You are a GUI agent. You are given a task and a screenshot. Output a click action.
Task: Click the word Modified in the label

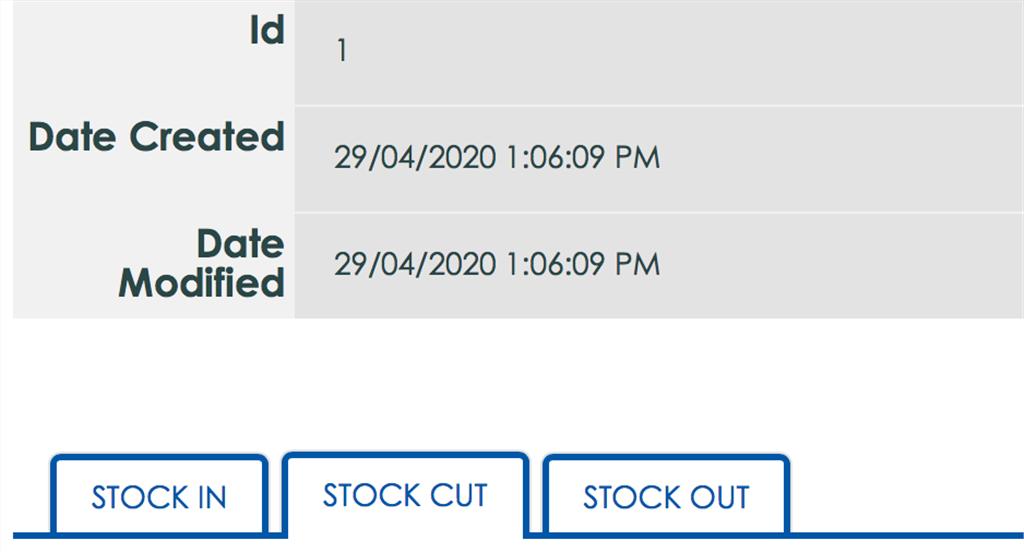tap(201, 283)
